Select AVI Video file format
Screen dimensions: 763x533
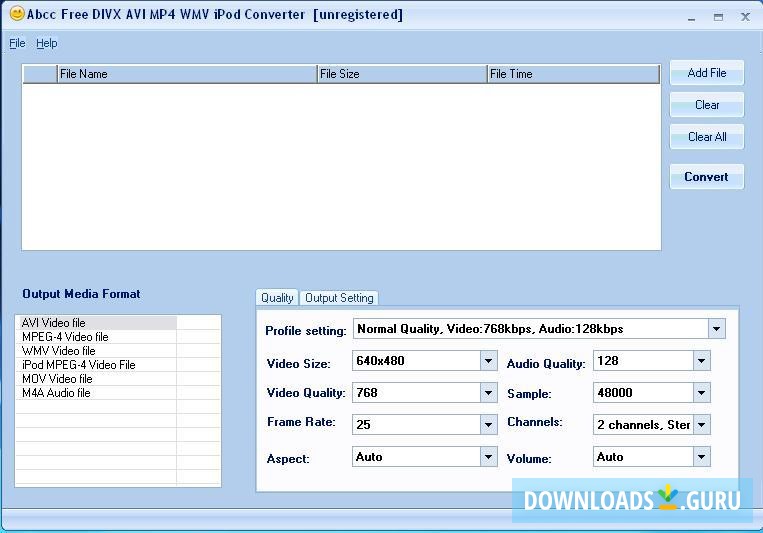96,323
